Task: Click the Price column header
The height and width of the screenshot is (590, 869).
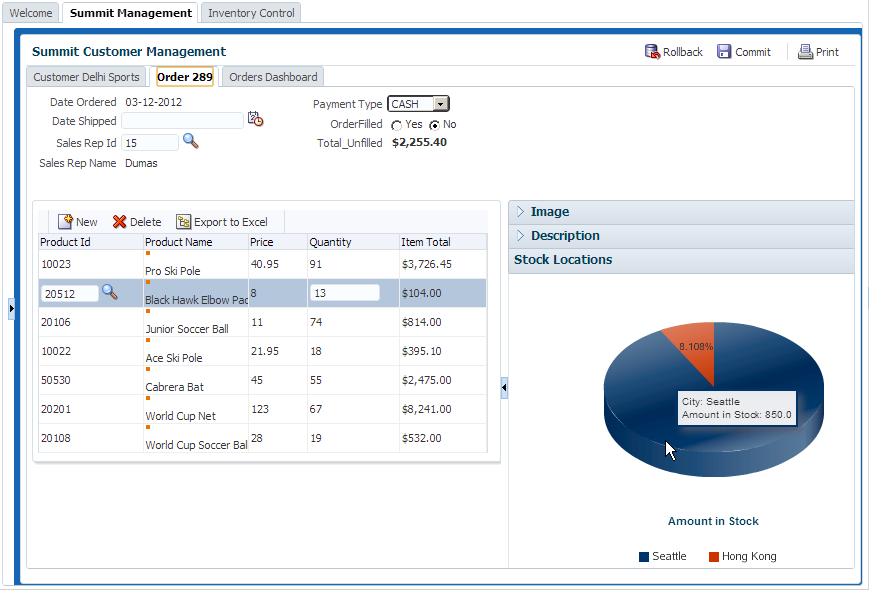Action: click(278, 242)
